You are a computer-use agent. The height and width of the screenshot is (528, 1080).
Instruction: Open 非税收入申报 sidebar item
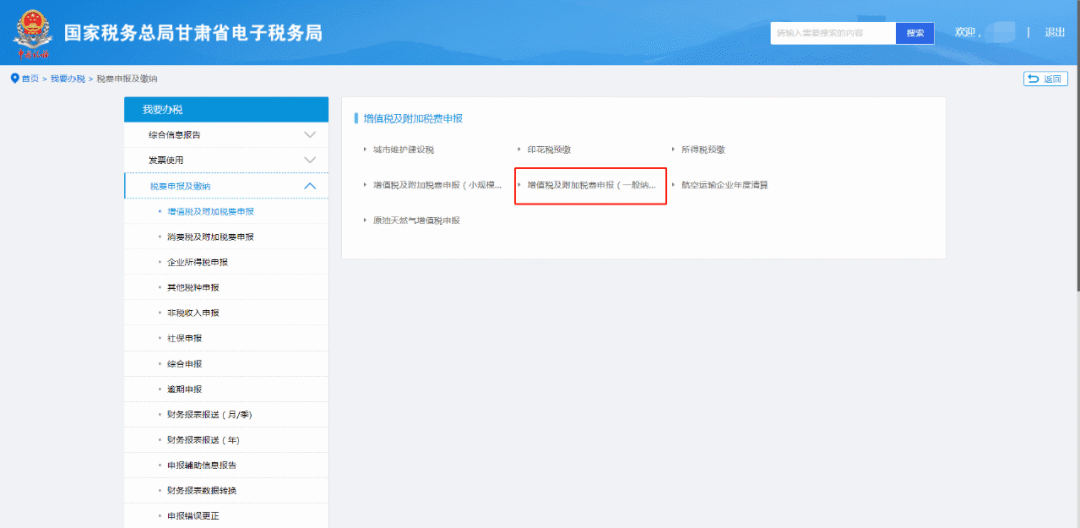[x=193, y=313]
